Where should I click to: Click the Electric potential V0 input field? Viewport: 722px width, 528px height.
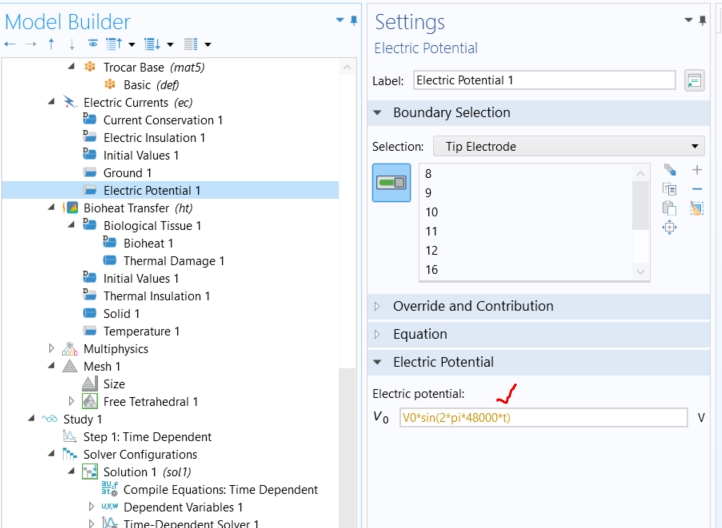pyautogui.click(x=543, y=418)
